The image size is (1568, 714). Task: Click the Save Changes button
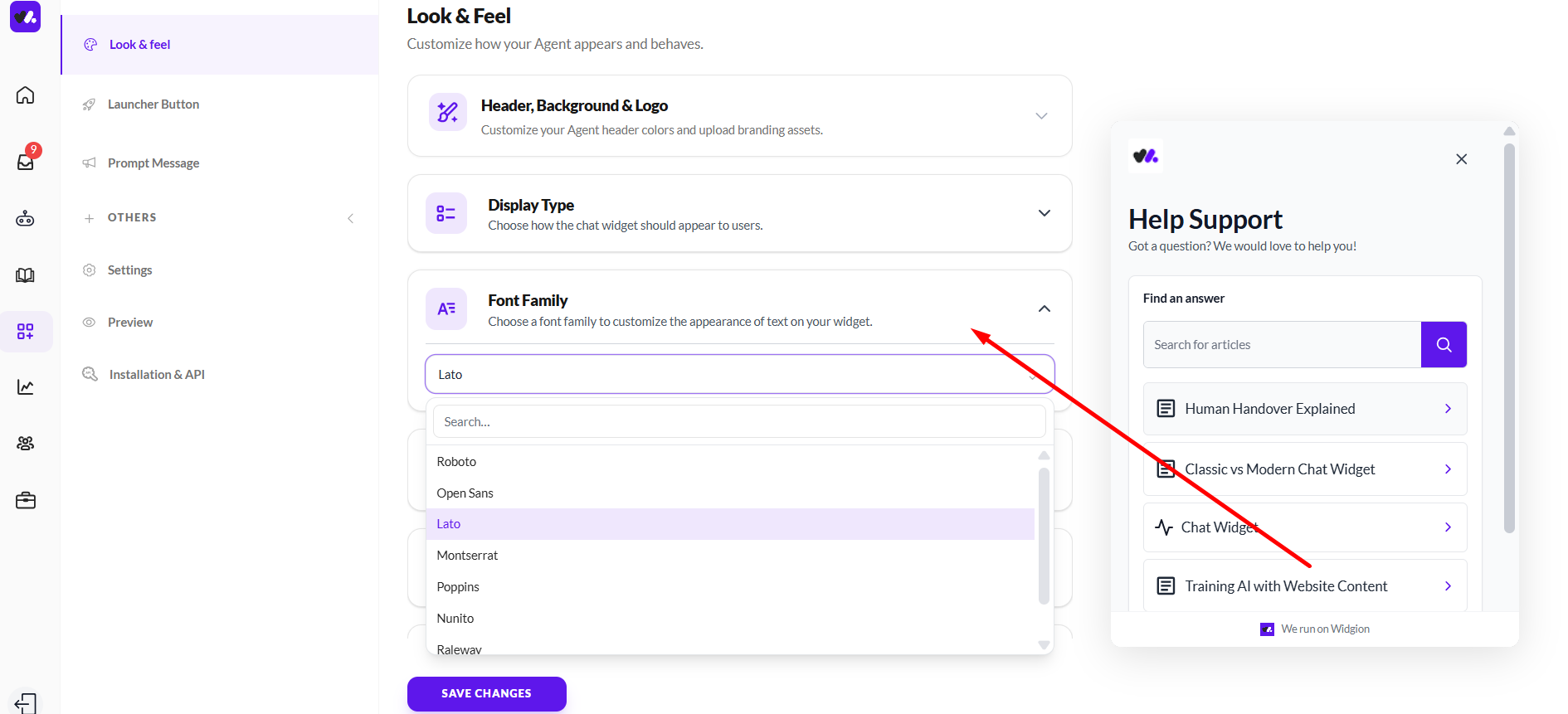point(486,693)
